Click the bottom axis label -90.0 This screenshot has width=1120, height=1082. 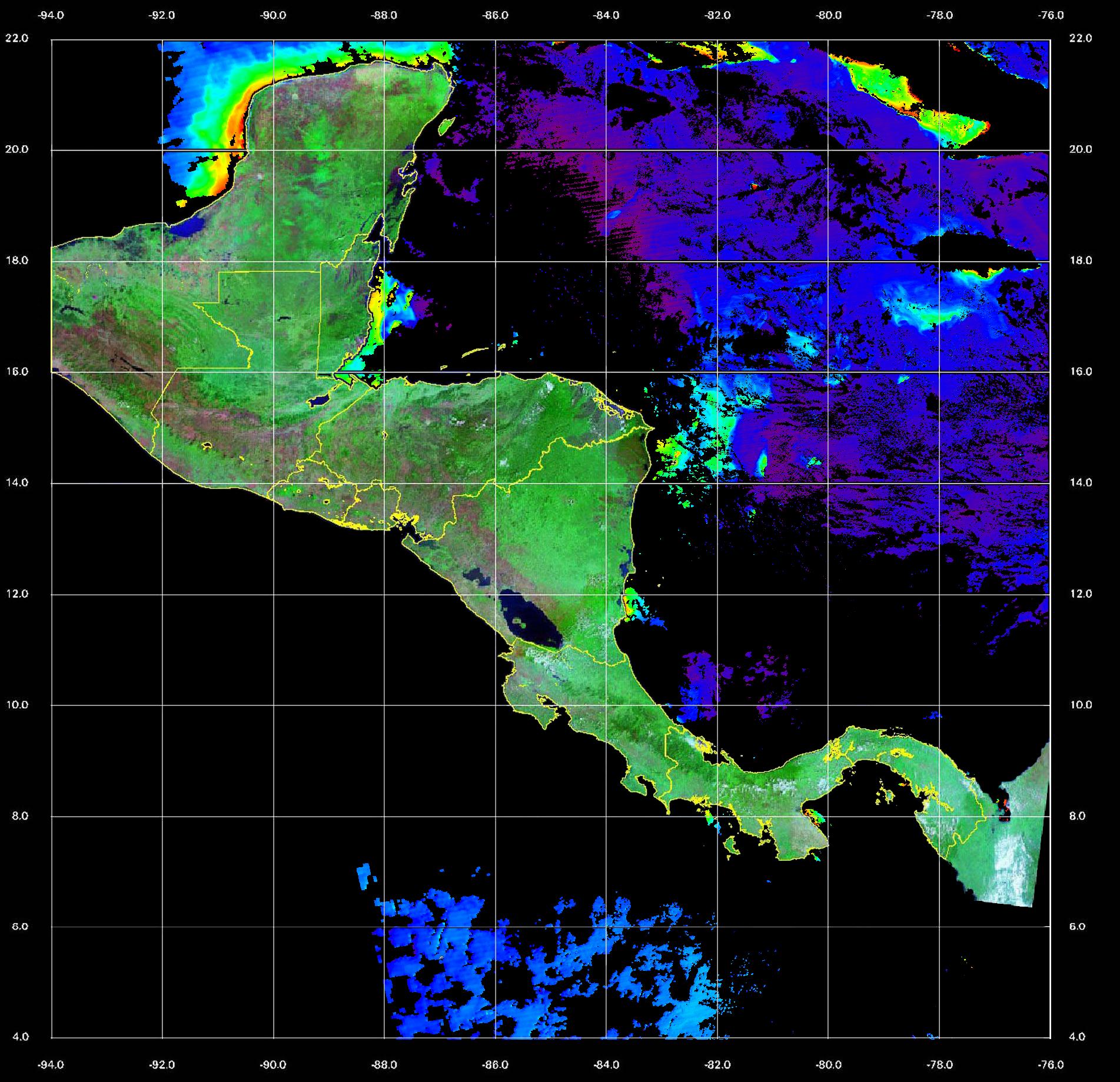273,1064
